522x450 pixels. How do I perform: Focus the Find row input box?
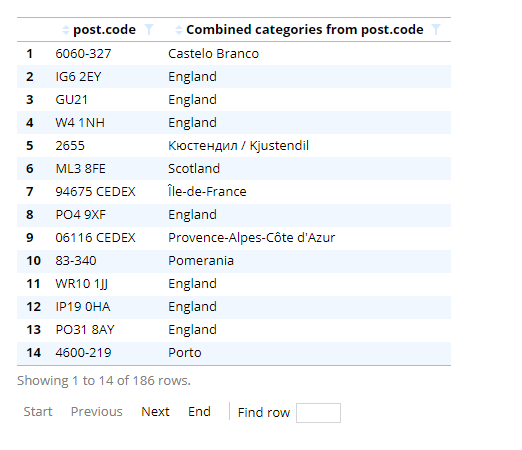(318, 413)
